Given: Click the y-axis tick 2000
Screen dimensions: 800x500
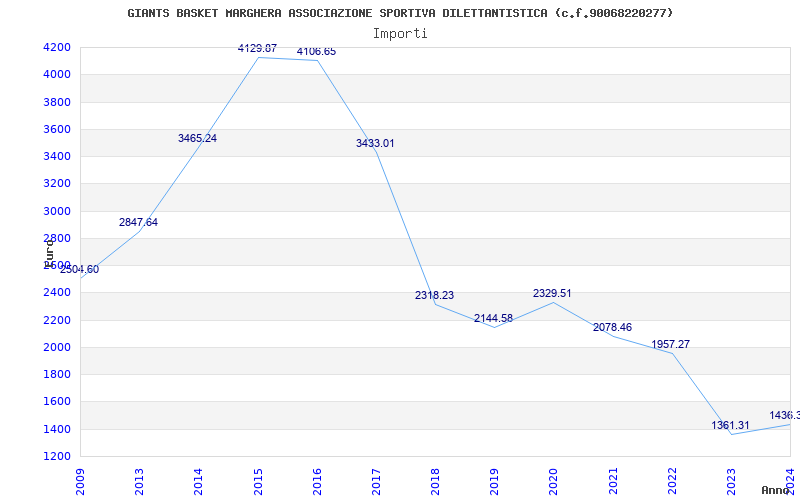Looking at the screenshot, I should click(56, 347).
